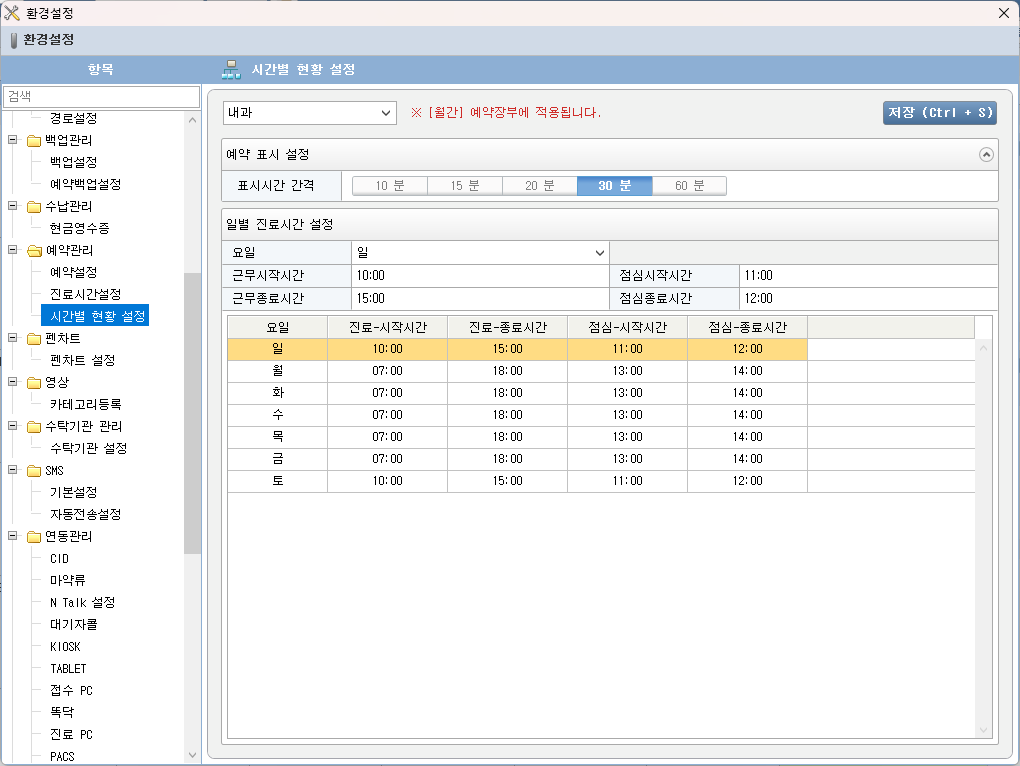Click the 저장 (Ctrl + S) button
This screenshot has height=766, width=1020.
click(939, 113)
